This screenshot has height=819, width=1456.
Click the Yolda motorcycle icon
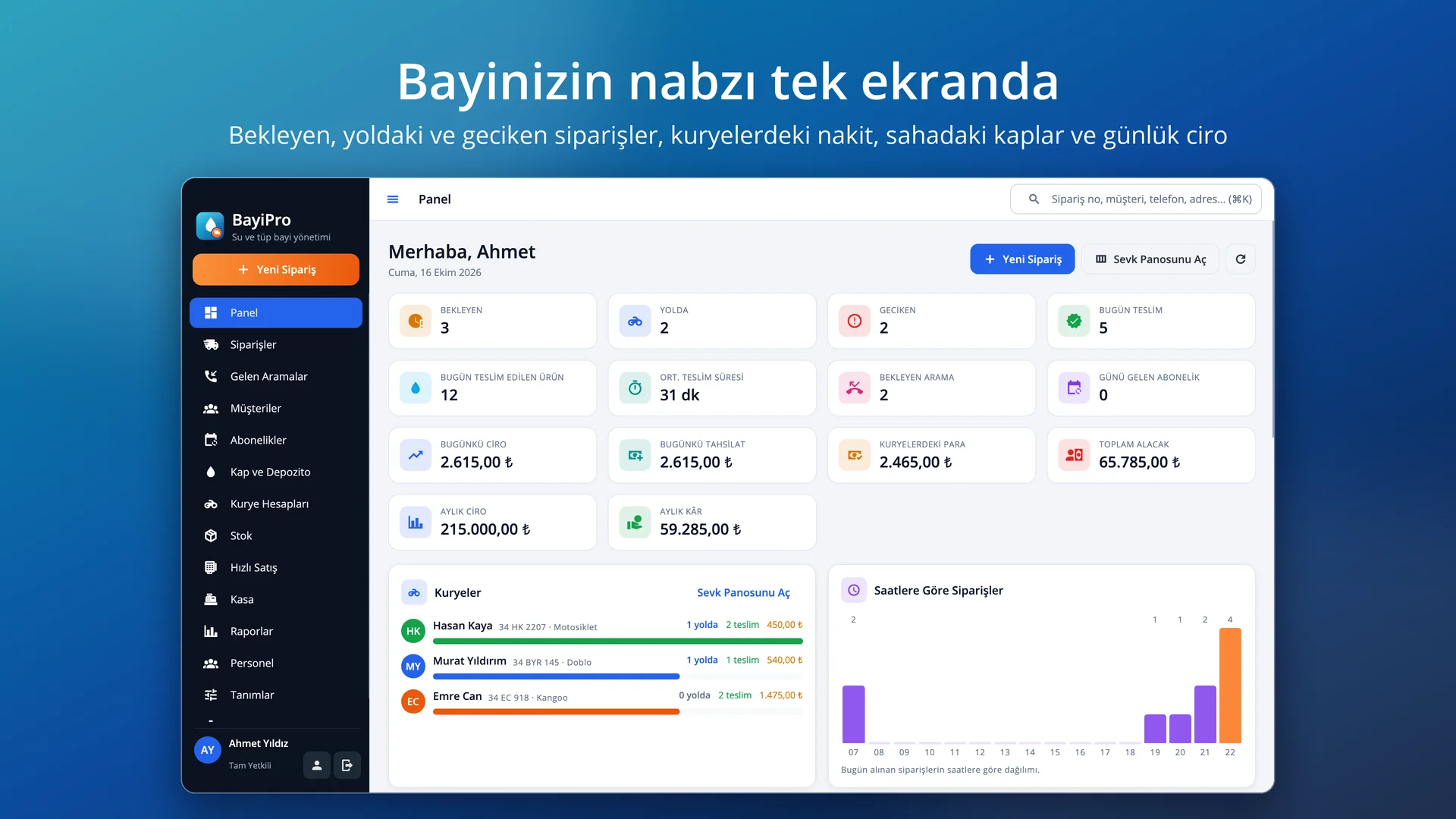635,322
